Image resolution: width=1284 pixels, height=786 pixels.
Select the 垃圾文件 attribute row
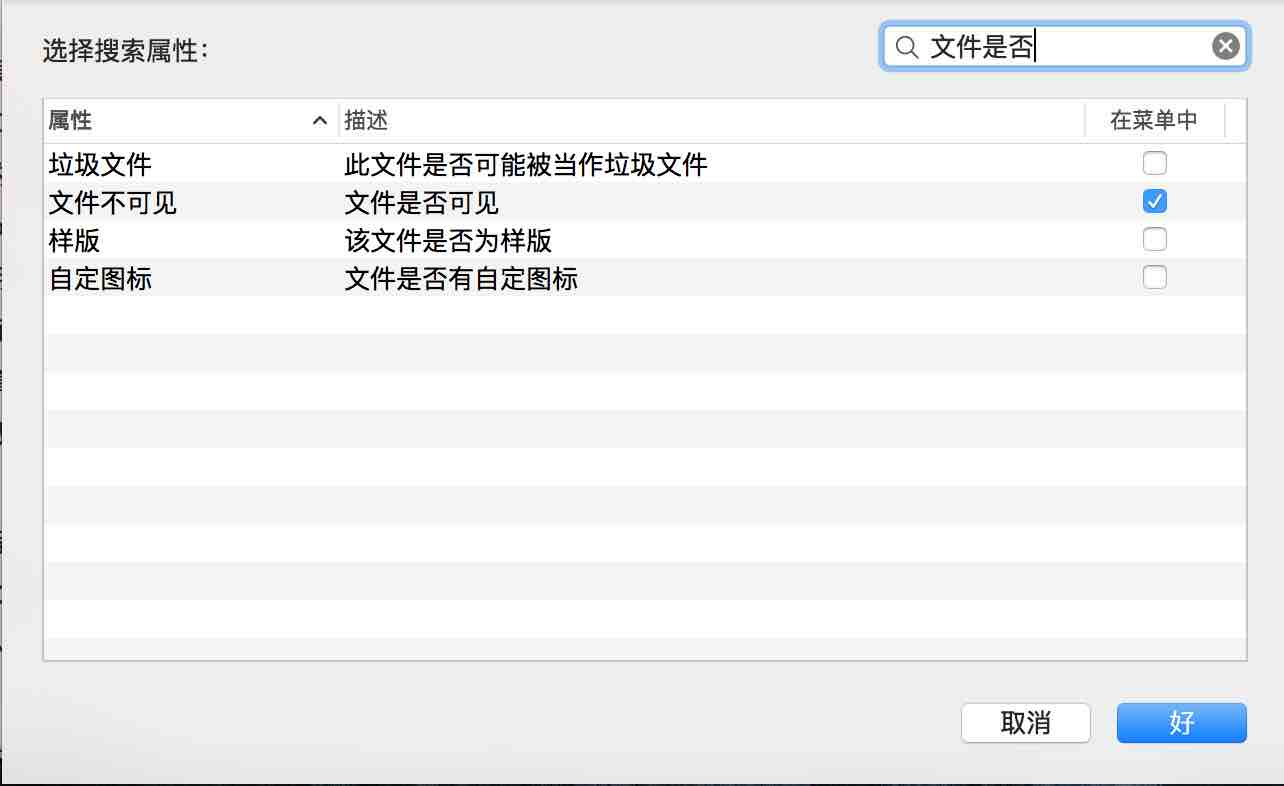click(x=100, y=164)
